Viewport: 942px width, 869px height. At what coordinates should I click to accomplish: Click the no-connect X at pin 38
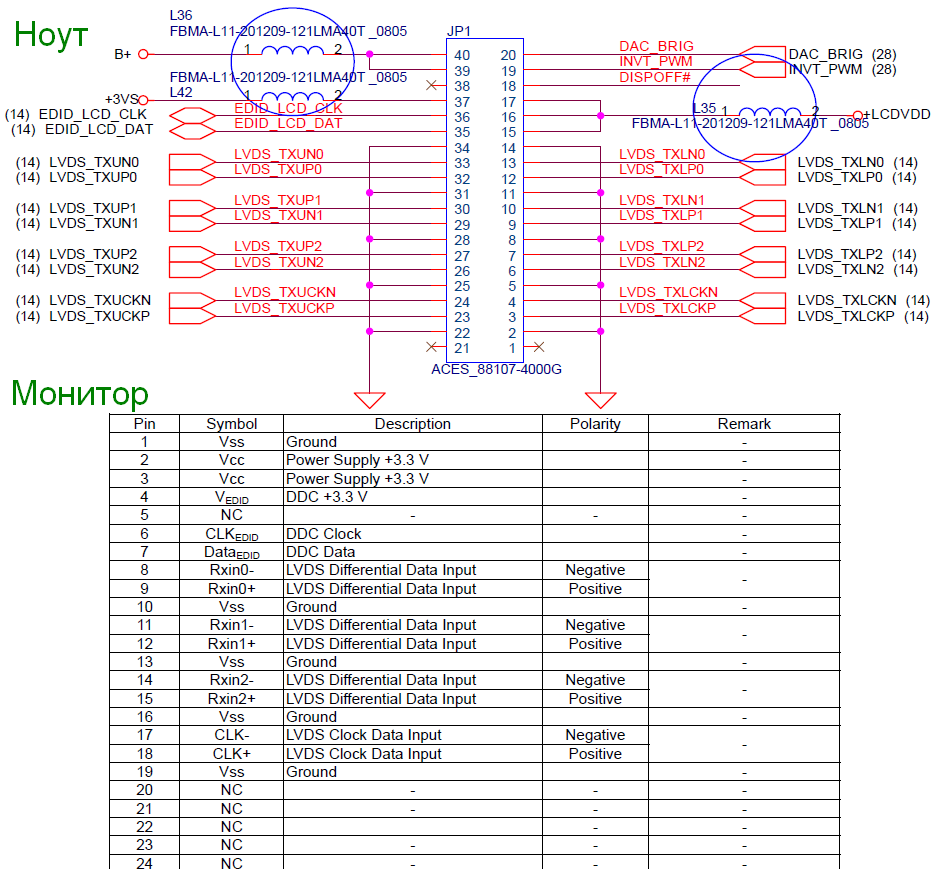coord(431,86)
